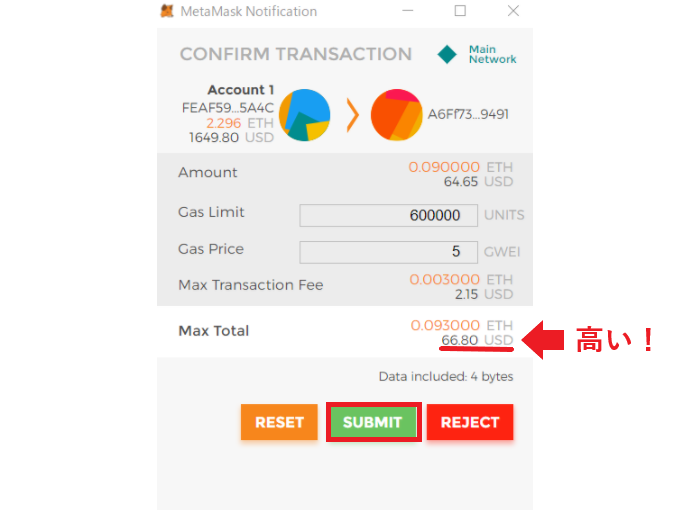Click the teal Main Network diamond icon

point(447,55)
